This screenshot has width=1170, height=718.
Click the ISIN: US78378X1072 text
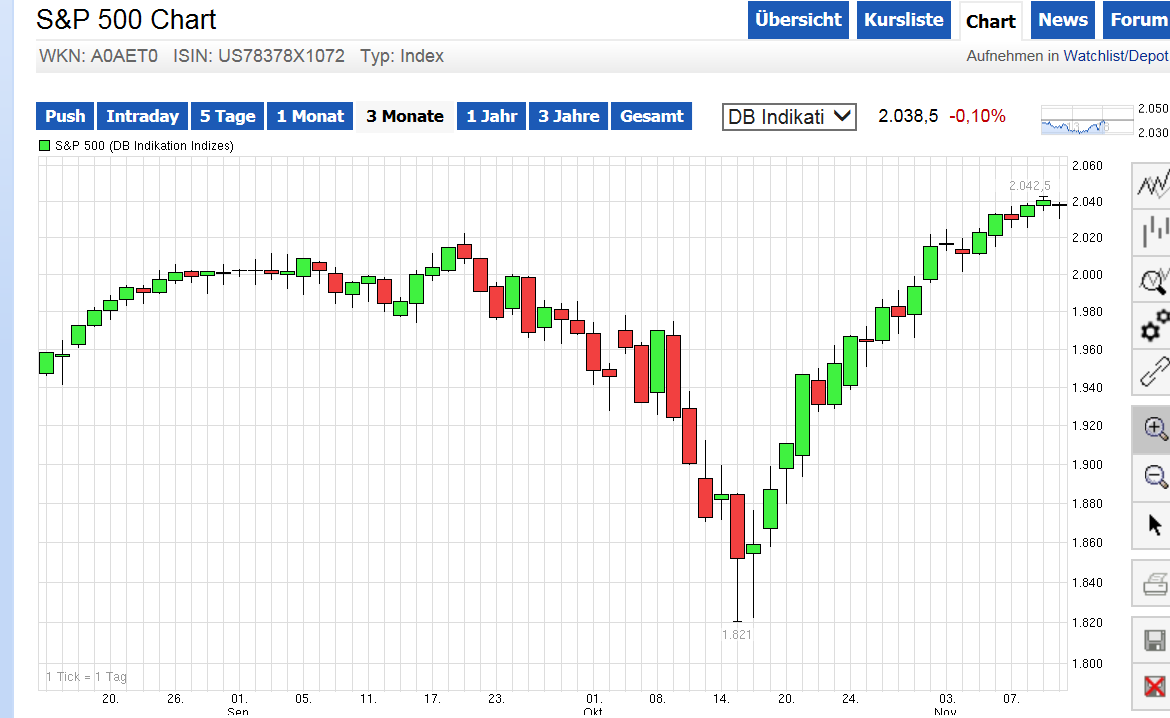[259, 56]
